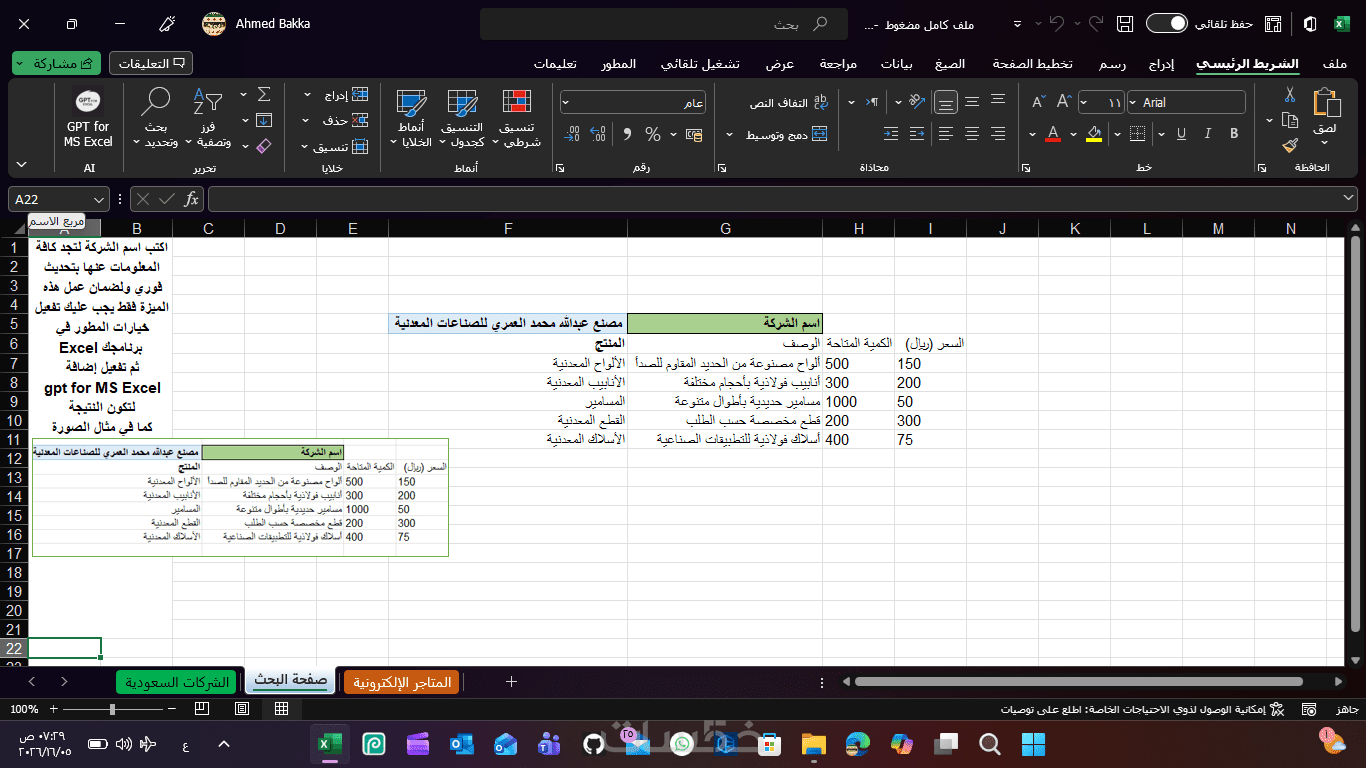Click the Insert Function fx icon
Viewport: 1366px width, 768px height.
[191, 199]
